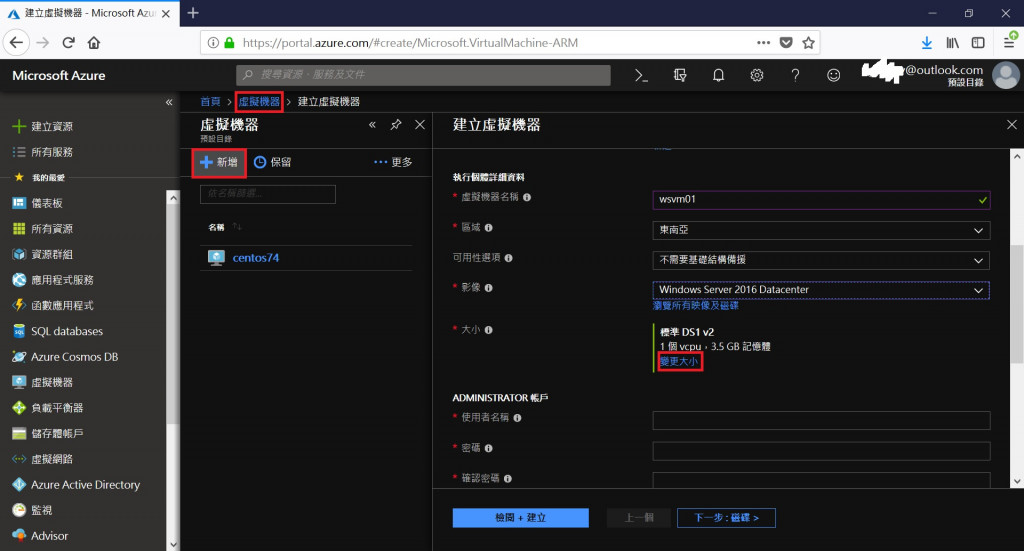Show info for 區域 field
Viewport: 1024px width, 551px height.
tap(488, 228)
